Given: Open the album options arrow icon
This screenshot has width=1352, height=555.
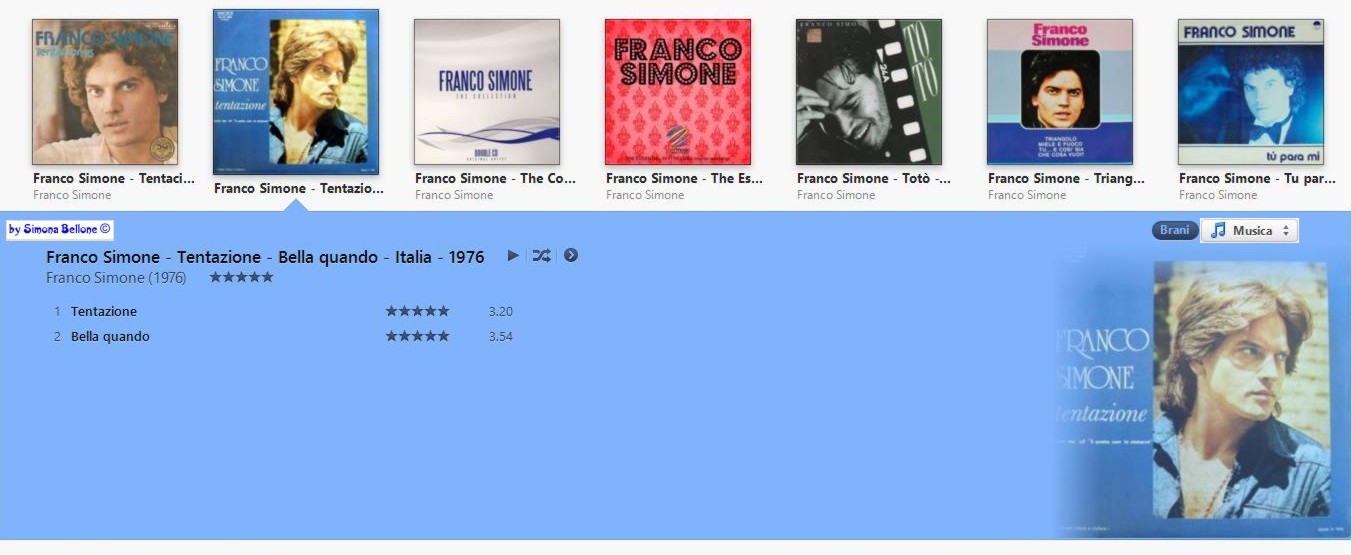Looking at the screenshot, I should click(x=571, y=256).
